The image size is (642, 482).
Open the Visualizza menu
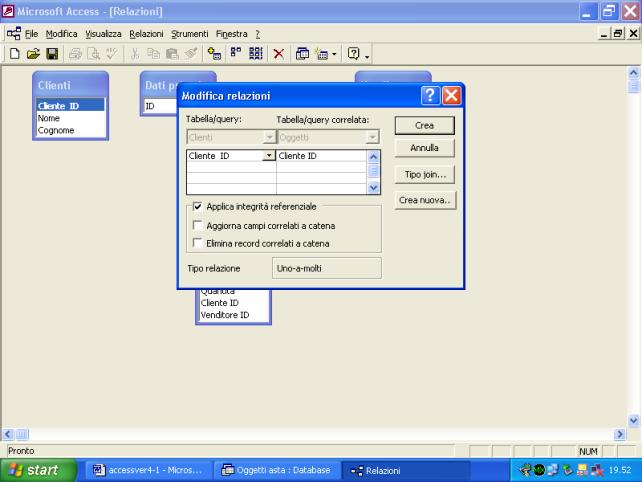pyautogui.click(x=103, y=34)
